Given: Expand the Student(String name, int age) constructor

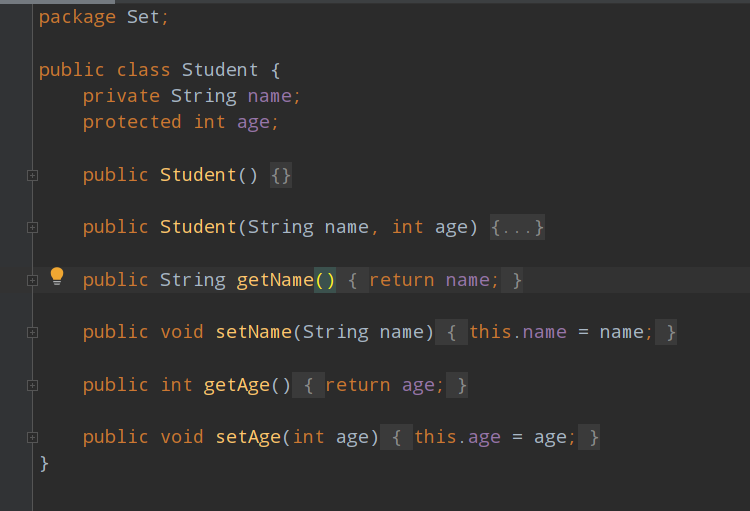Looking at the screenshot, I should tap(32, 227).
